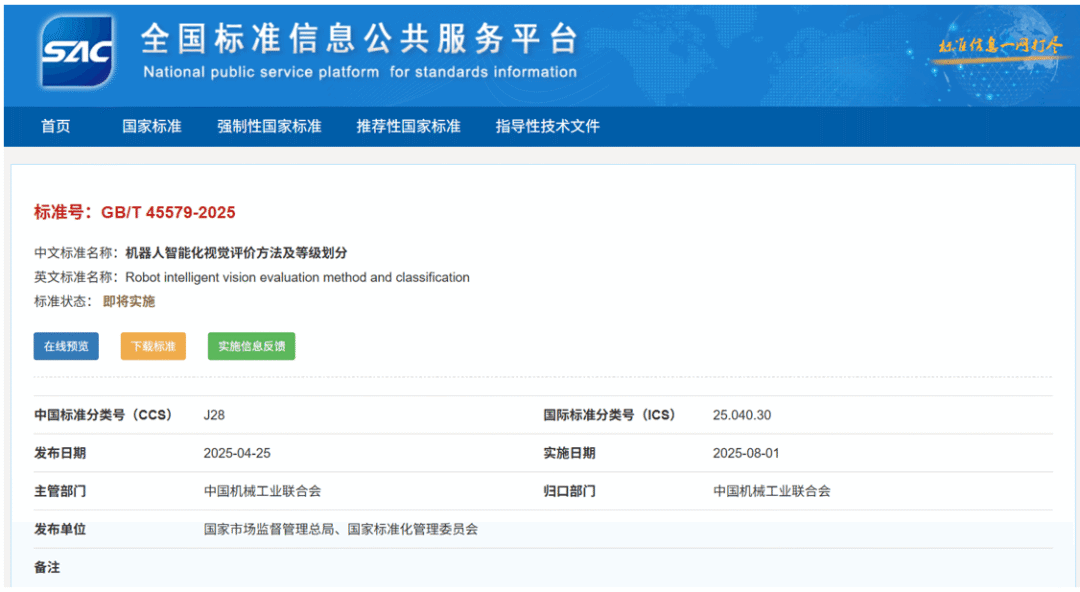The image size is (1080, 592).
Task: Open the 国家标准 navigation item
Action: 152,127
